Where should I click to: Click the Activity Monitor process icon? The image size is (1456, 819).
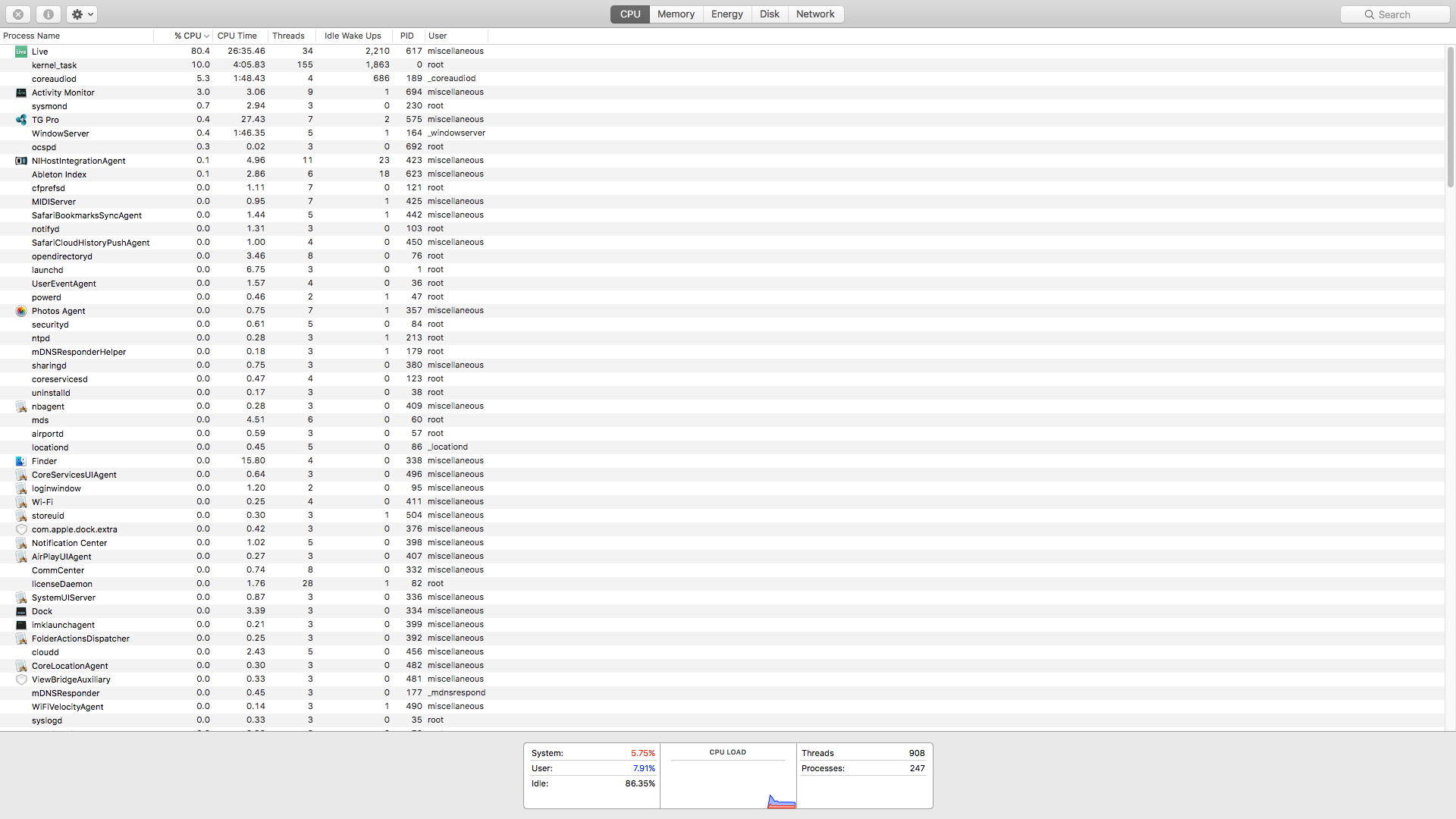pyautogui.click(x=21, y=93)
